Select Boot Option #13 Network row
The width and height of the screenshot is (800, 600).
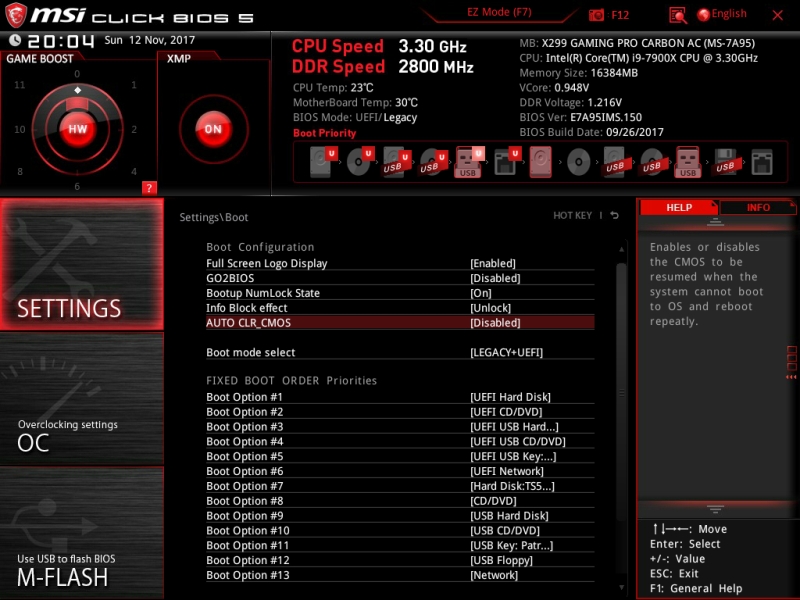[x=400, y=575]
